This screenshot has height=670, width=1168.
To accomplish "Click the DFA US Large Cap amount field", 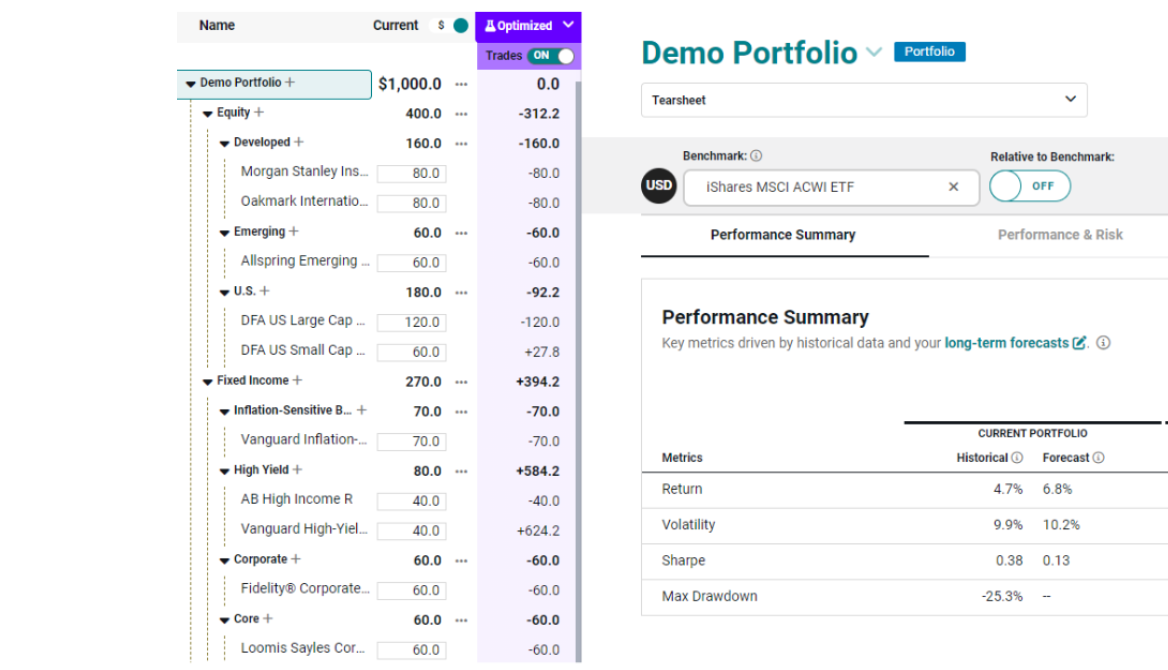I will click(412, 322).
